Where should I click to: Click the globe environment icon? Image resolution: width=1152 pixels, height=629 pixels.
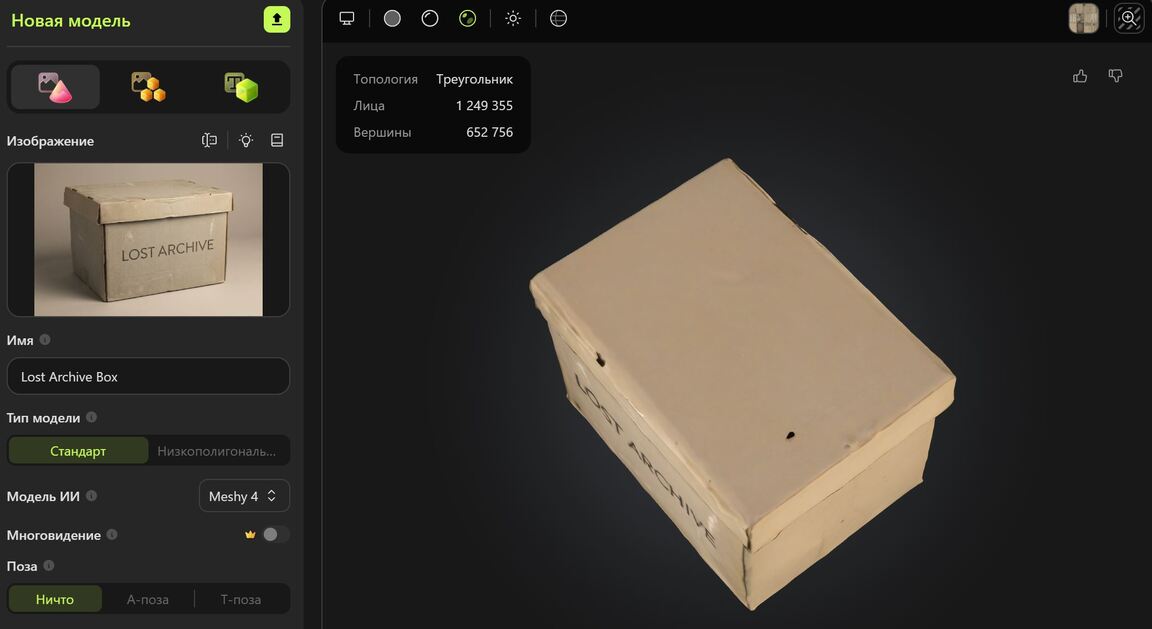[x=558, y=18]
